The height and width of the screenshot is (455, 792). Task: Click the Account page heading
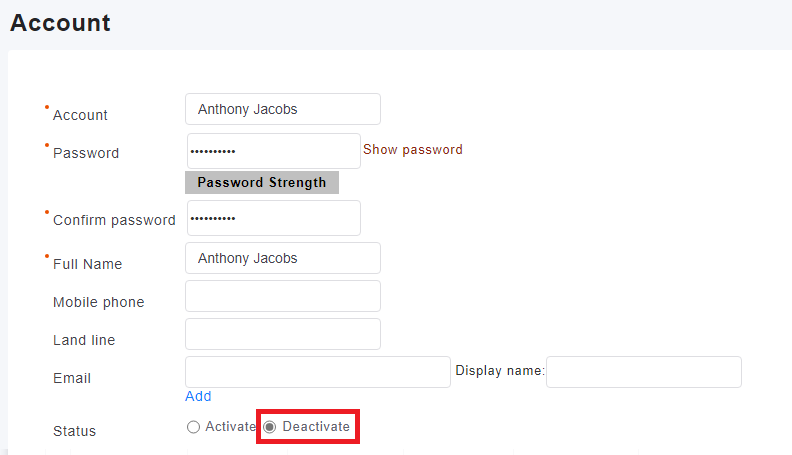(60, 22)
